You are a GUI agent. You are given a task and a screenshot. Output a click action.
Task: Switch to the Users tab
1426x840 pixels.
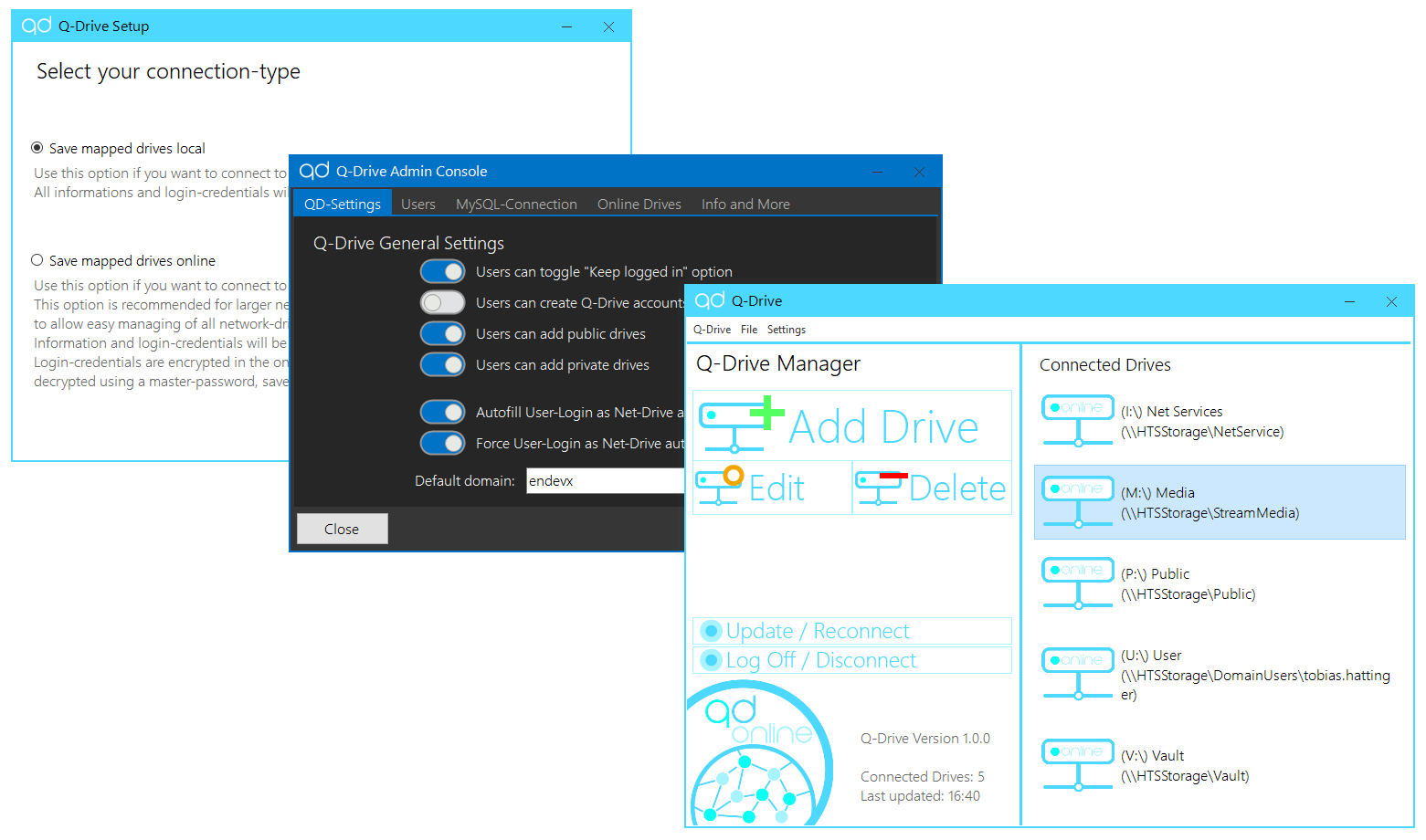418,204
